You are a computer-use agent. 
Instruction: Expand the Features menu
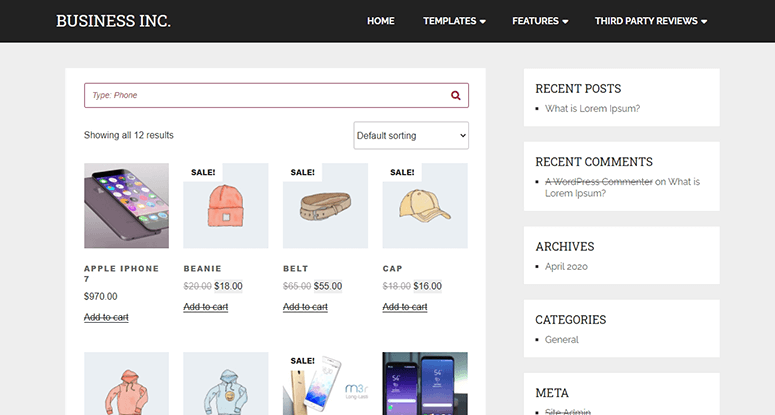(540, 21)
